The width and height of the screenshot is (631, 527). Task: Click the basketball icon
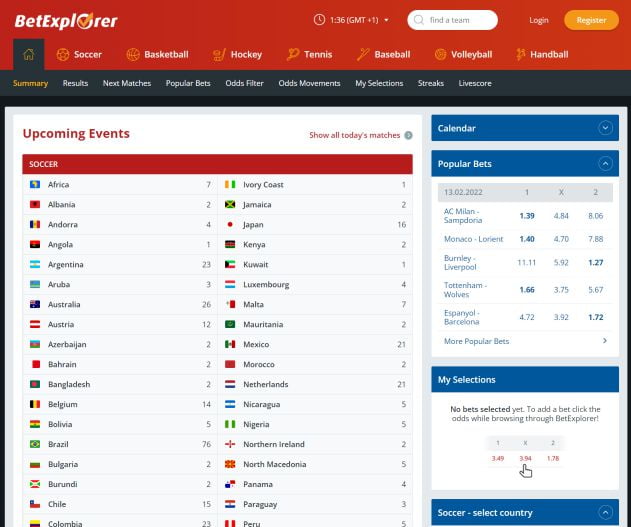click(133, 54)
